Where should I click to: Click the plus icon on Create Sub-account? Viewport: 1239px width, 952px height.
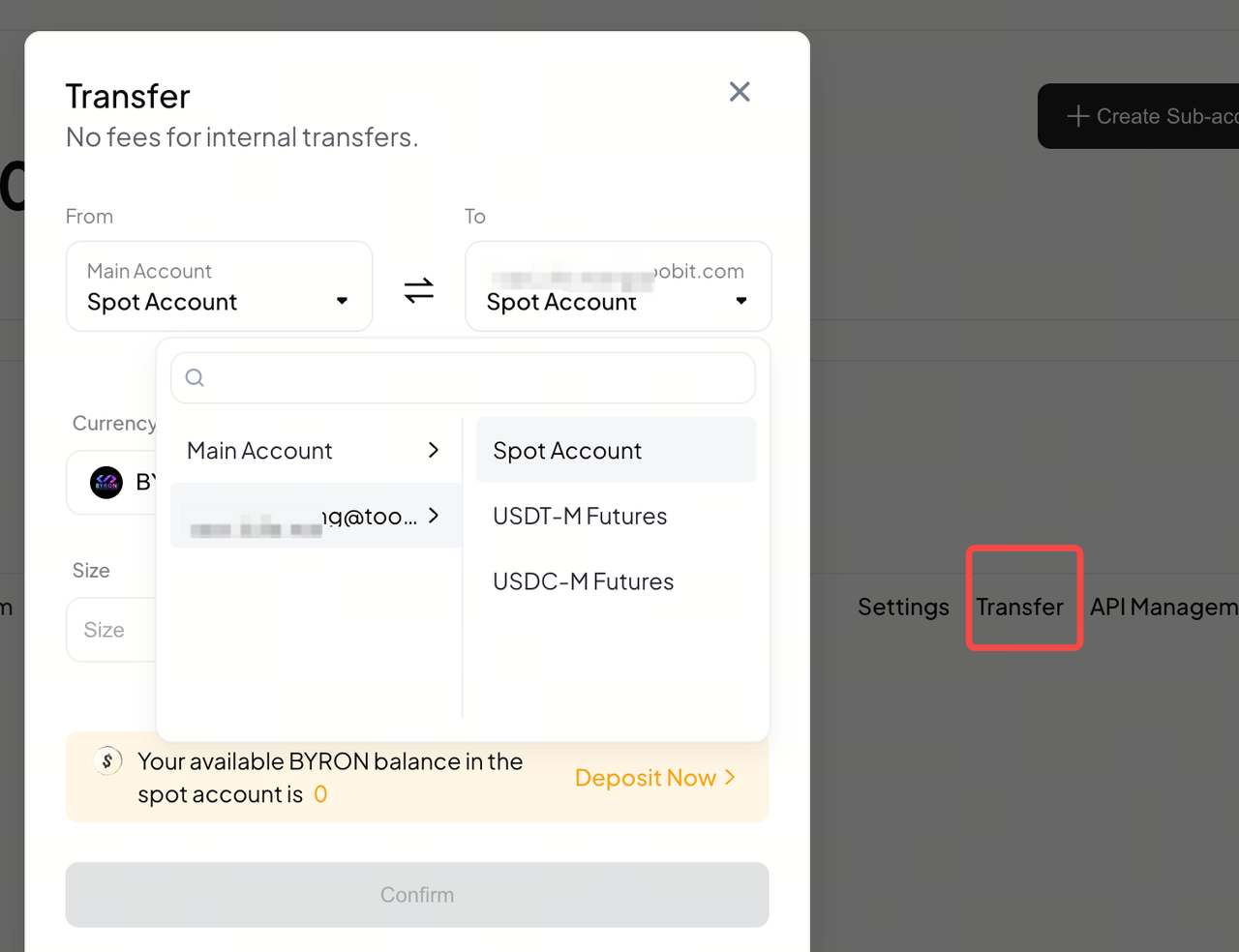pos(1077,116)
